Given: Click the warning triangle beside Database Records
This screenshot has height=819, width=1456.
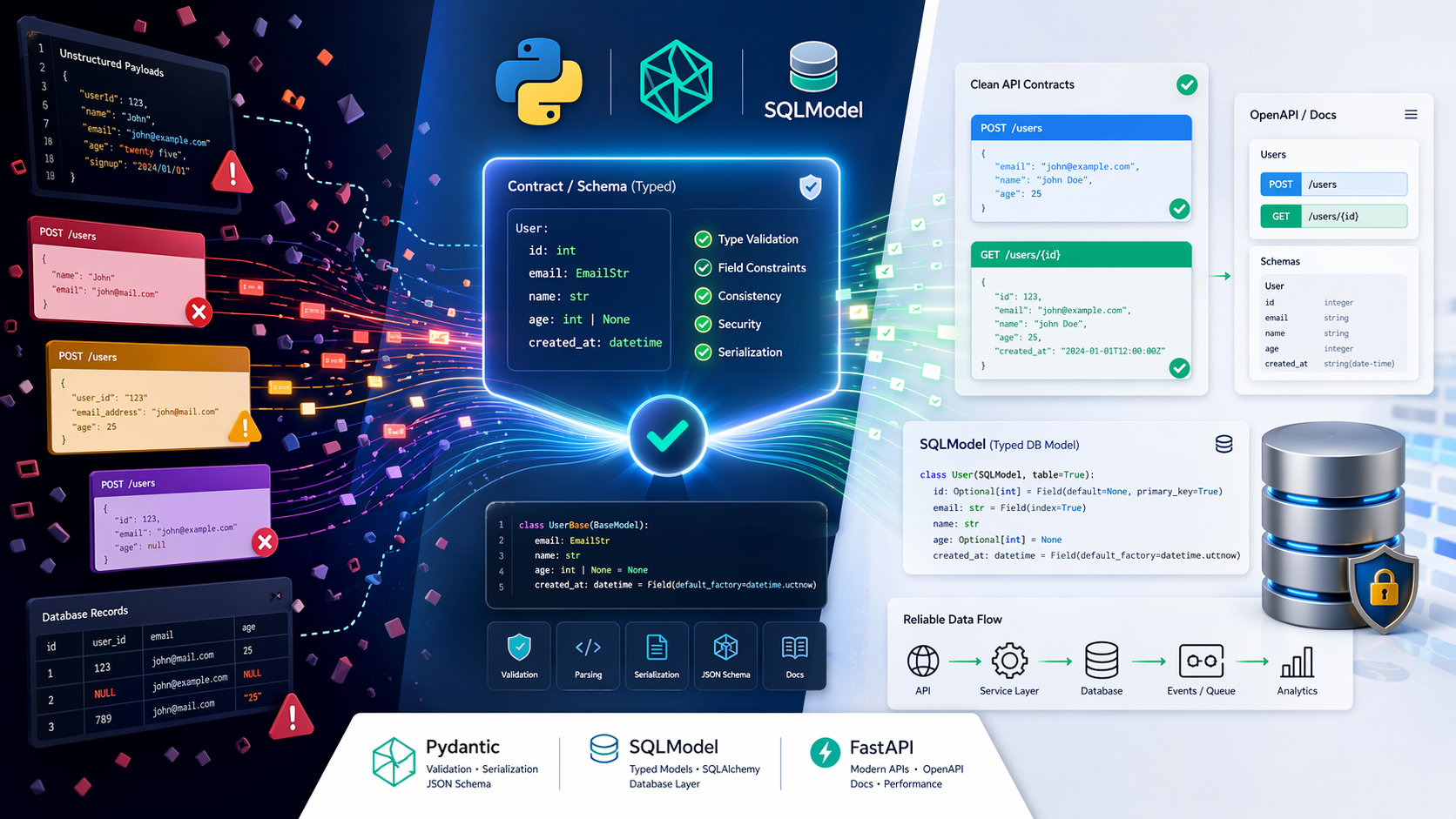Looking at the screenshot, I should coord(292,717).
